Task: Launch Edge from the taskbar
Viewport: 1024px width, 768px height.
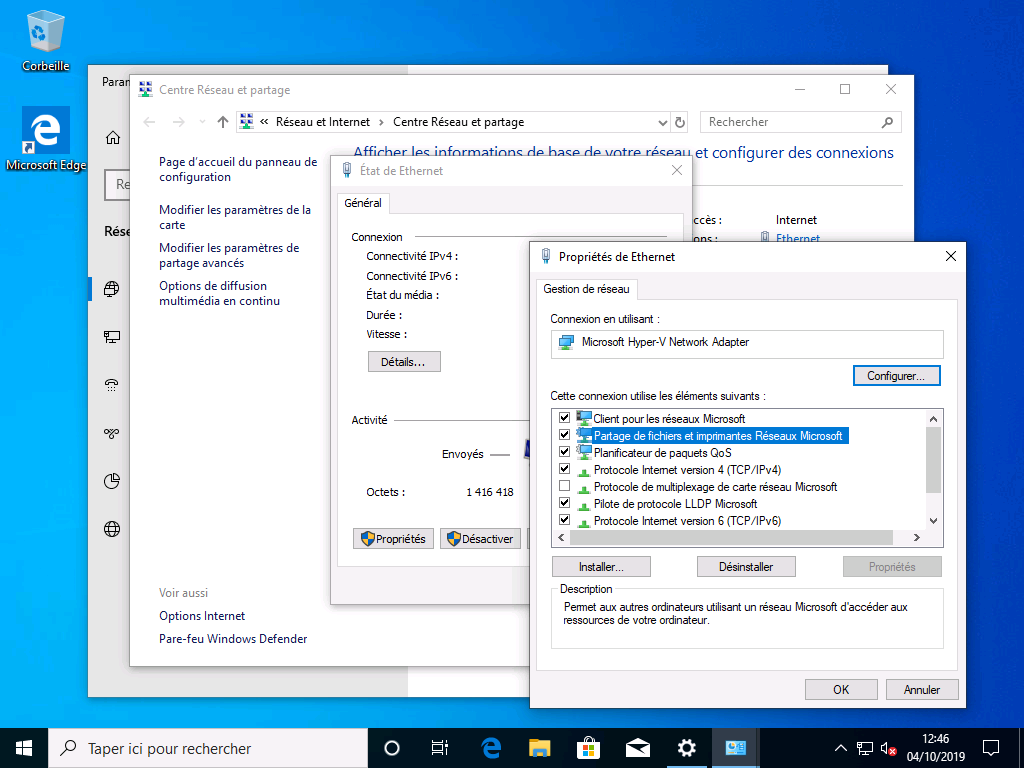Action: 490,748
